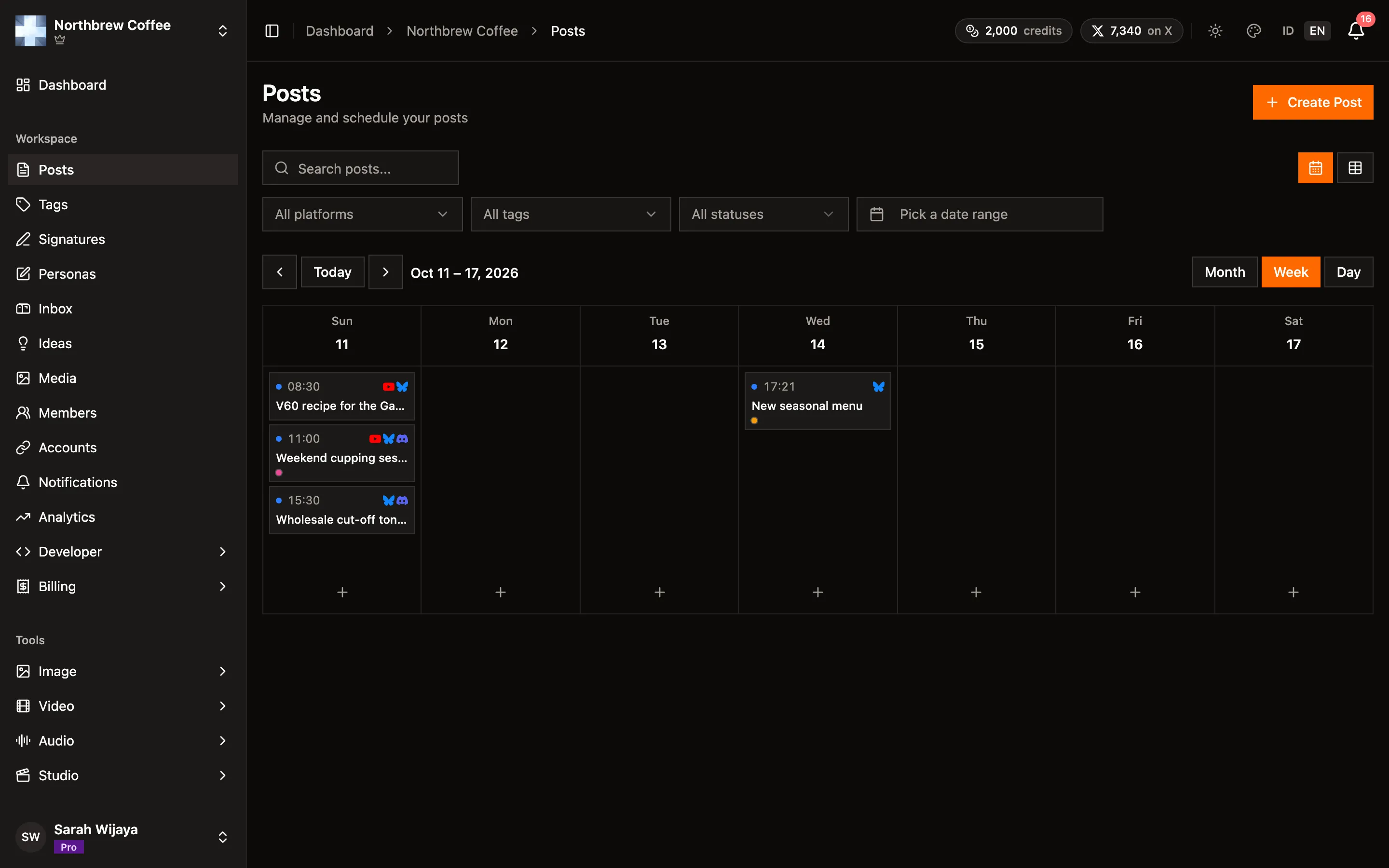Open the All statuses dropdown
The height and width of the screenshot is (868, 1389).
click(x=763, y=214)
